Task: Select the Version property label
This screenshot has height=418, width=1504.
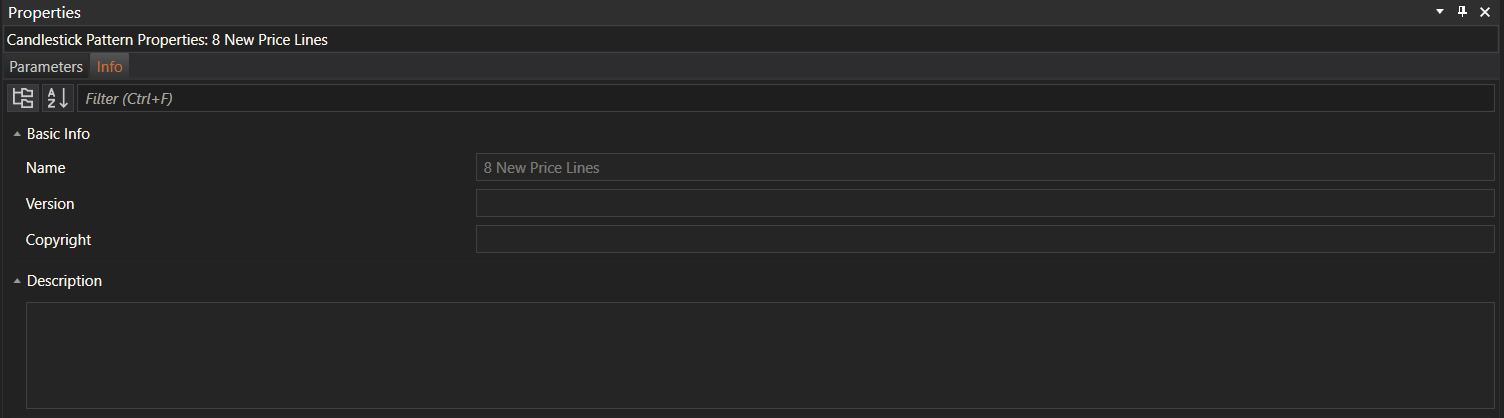Action: point(50,204)
